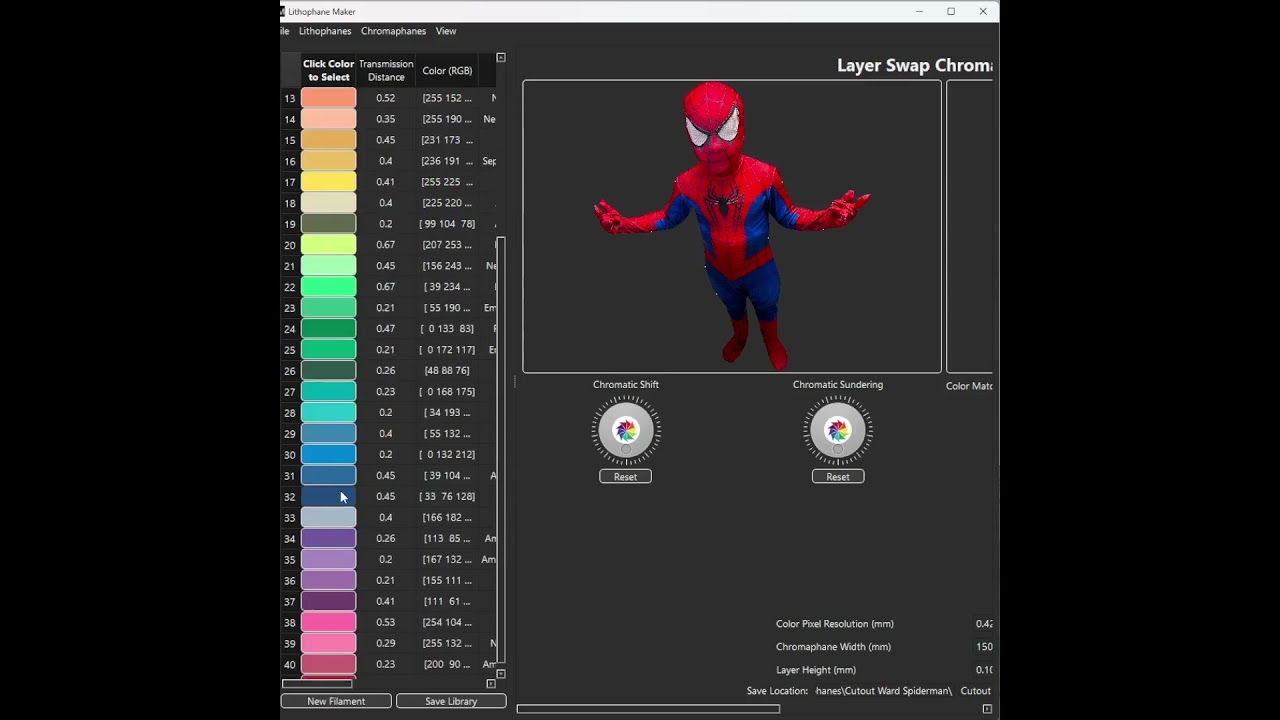The width and height of the screenshot is (1280, 720).
Task: Choose the navy blue swatch in row 32
Action: coord(328,497)
